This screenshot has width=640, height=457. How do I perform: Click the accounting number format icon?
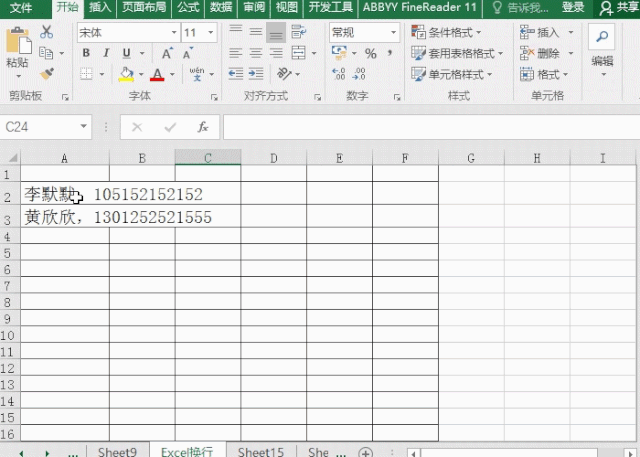[x=340, y=53]
